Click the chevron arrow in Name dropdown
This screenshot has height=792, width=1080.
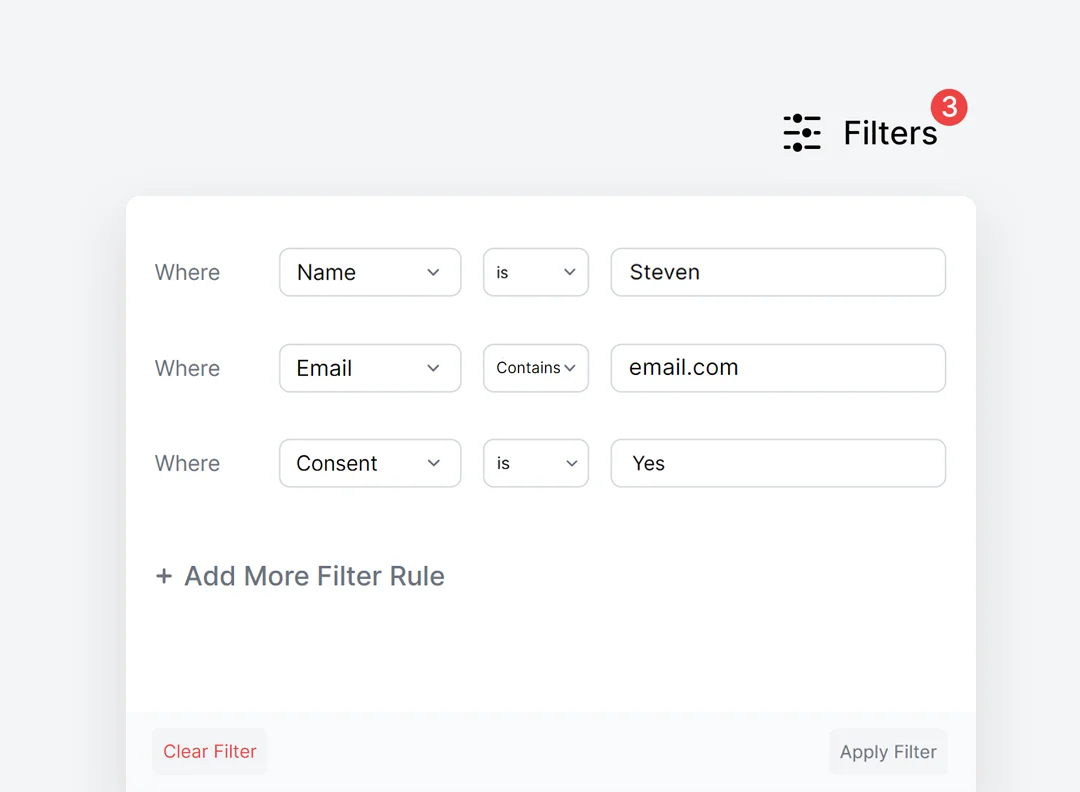(x=433, y=272)
